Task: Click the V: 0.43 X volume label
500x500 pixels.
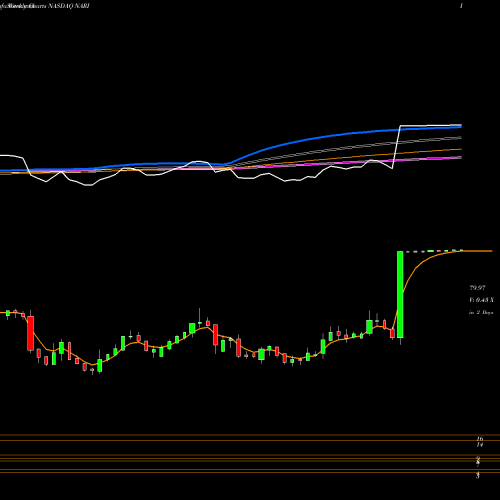Action: coord(481,300)
